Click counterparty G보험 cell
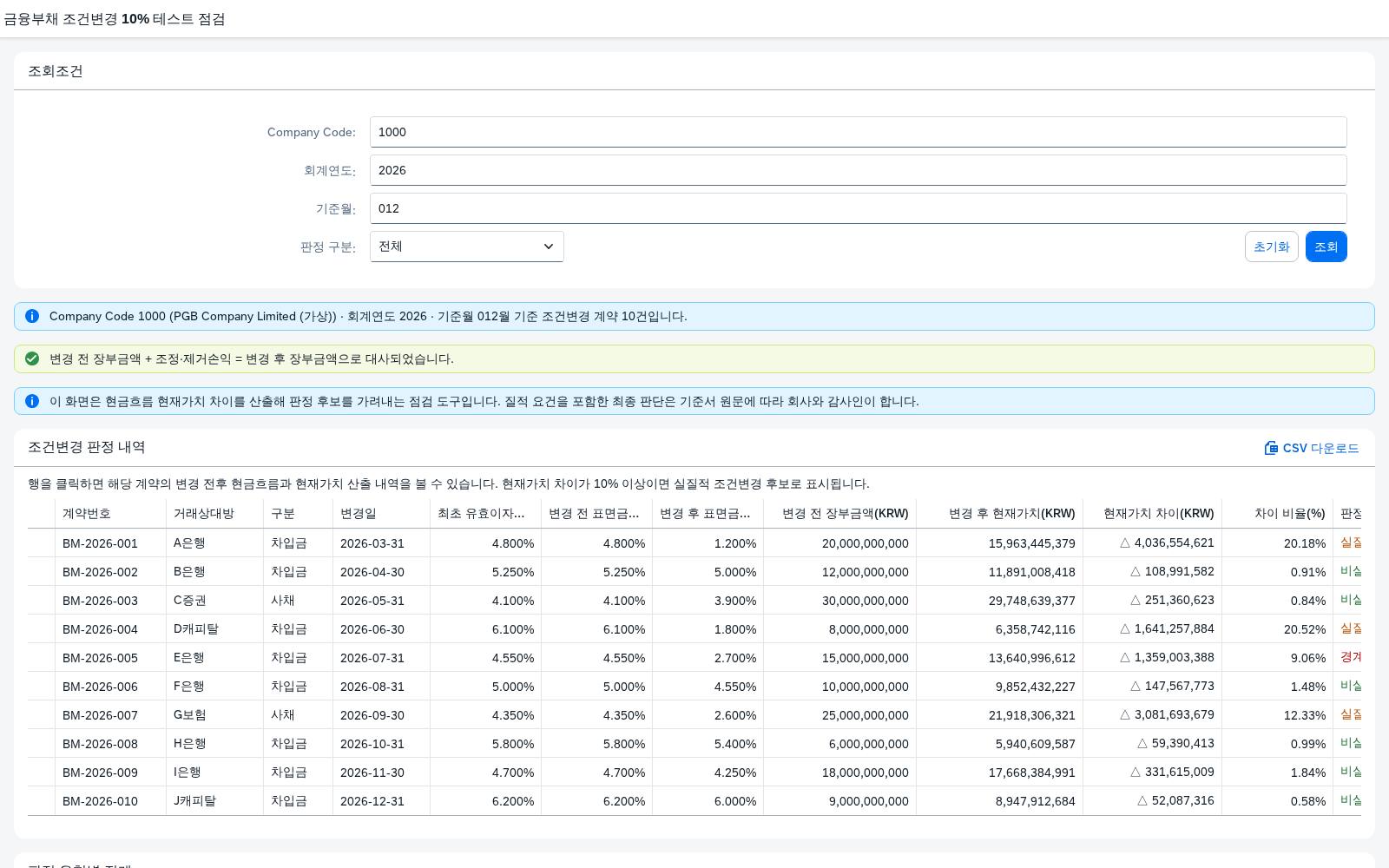This screenshot has height=868, width=1389. point(214,715)
